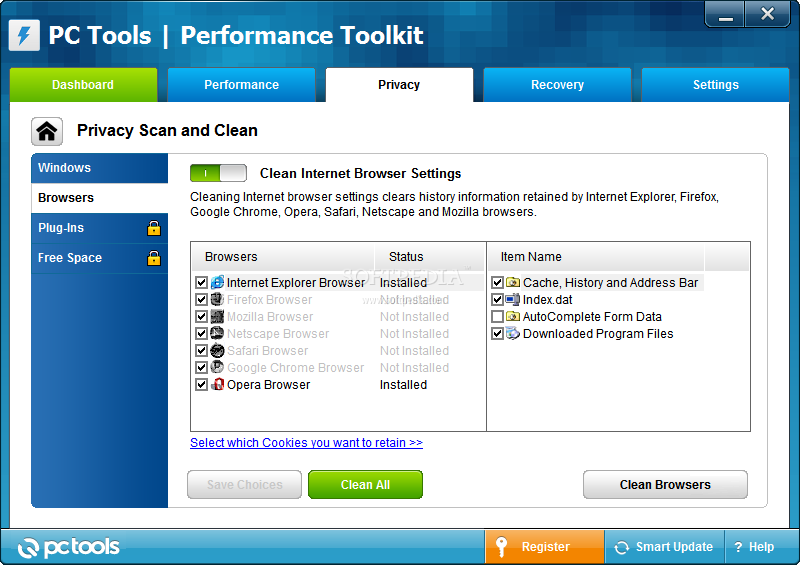Open Select which Cookies to retain link
Viewport: 800px width, 565px height.
click(306, 443)
